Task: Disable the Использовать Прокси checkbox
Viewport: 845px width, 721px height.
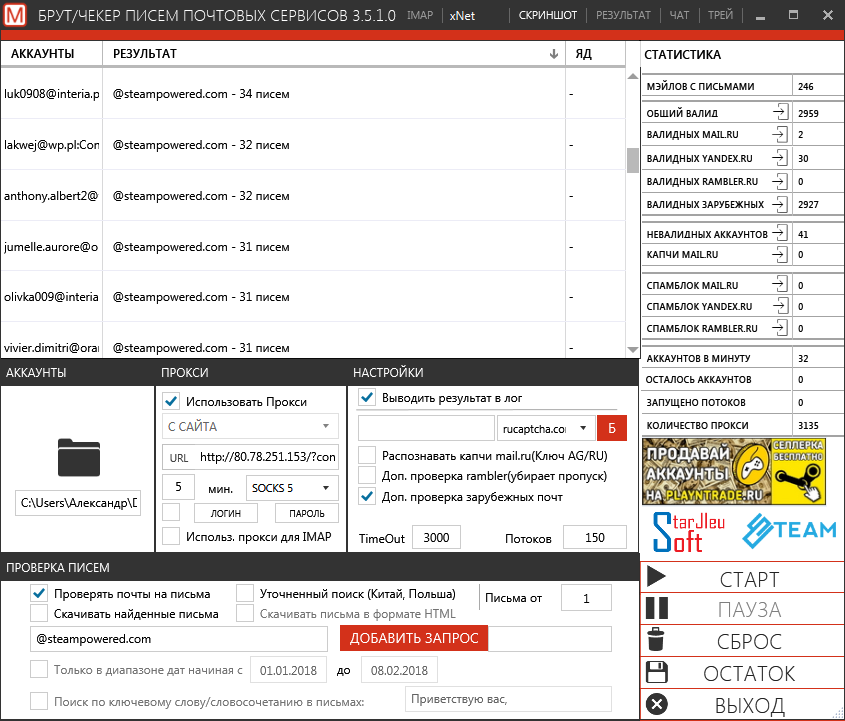Action: coord(171,402)
